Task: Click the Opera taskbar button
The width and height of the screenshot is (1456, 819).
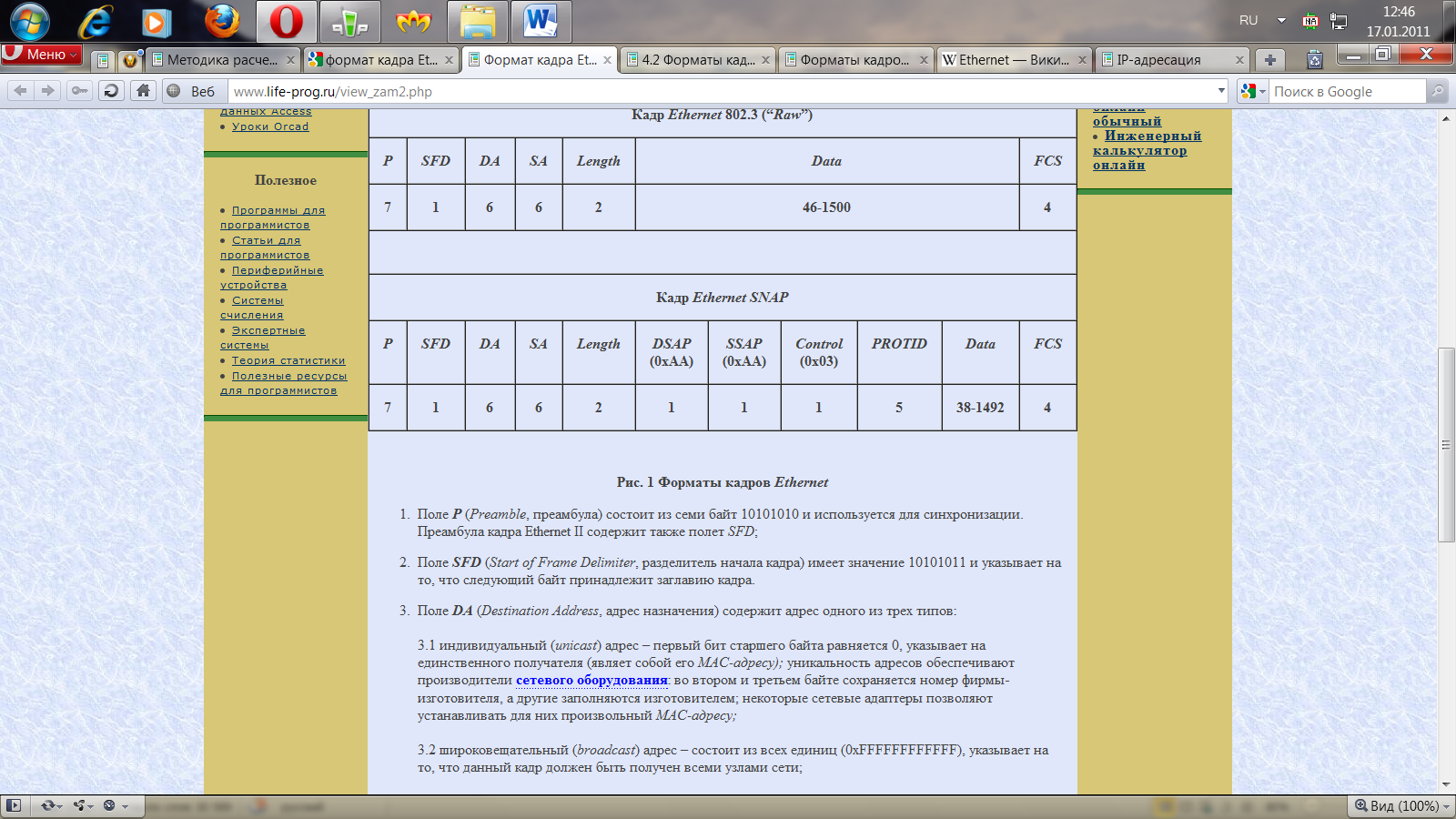Action: (x=286, y=22)
